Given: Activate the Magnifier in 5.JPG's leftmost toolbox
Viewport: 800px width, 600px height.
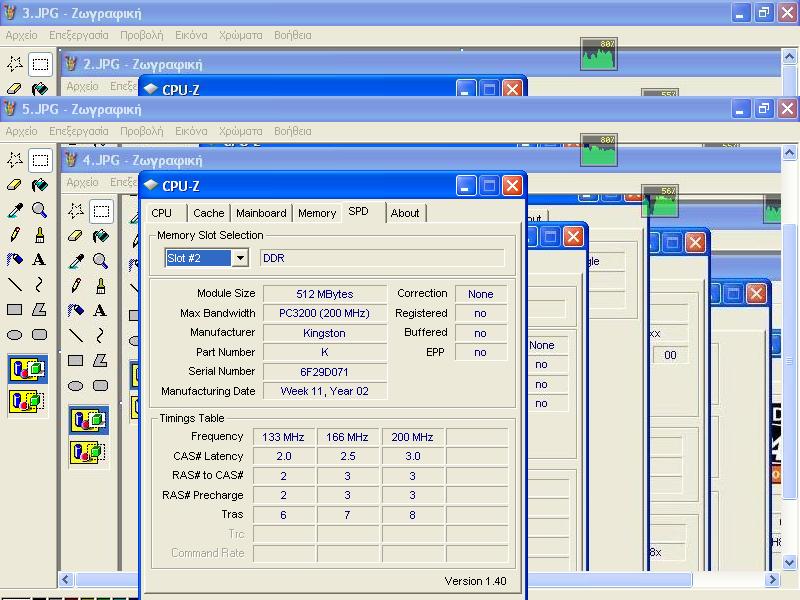Looking at the screenshot, I should [40, 210].
